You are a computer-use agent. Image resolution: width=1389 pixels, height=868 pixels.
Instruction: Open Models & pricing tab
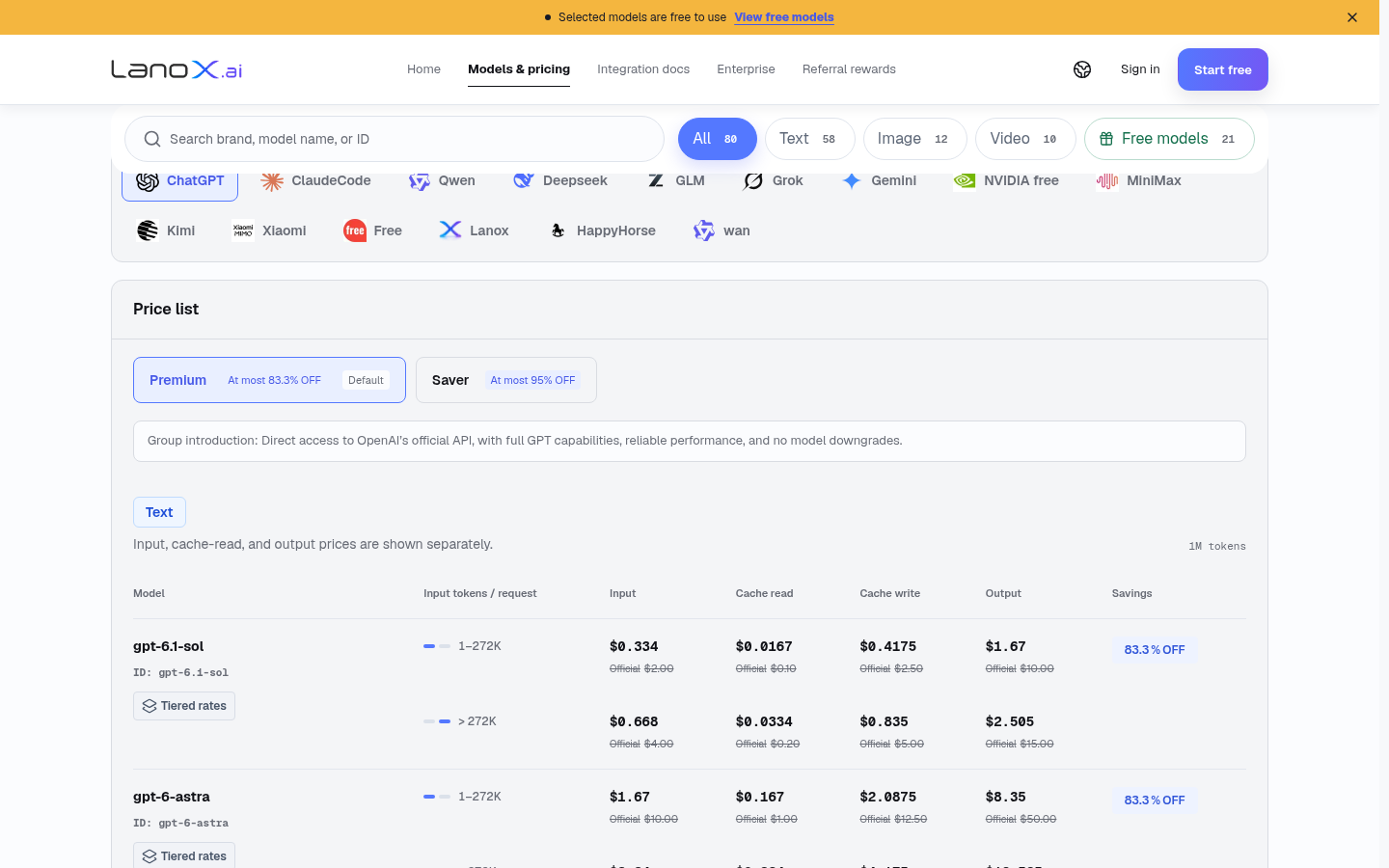(519, 69)
